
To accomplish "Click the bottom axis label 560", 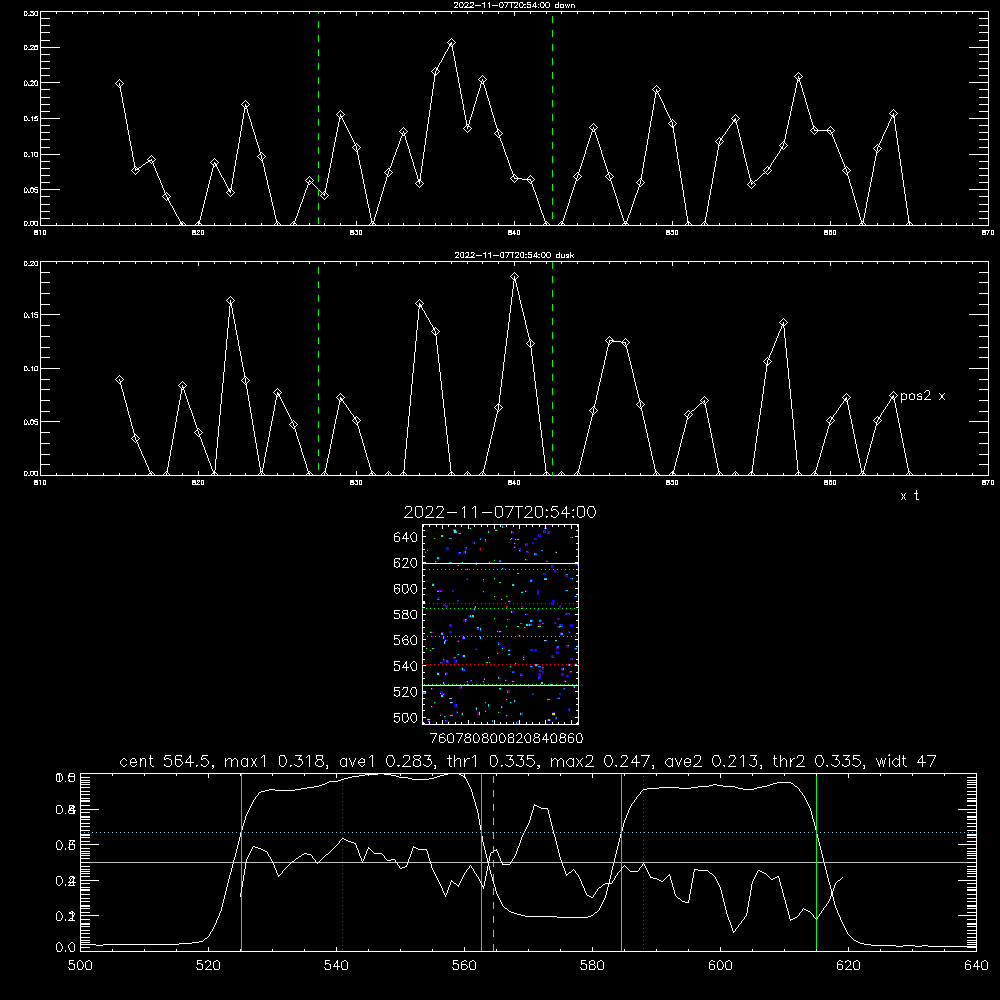I will pyautogui.click(x=464, y=966).
